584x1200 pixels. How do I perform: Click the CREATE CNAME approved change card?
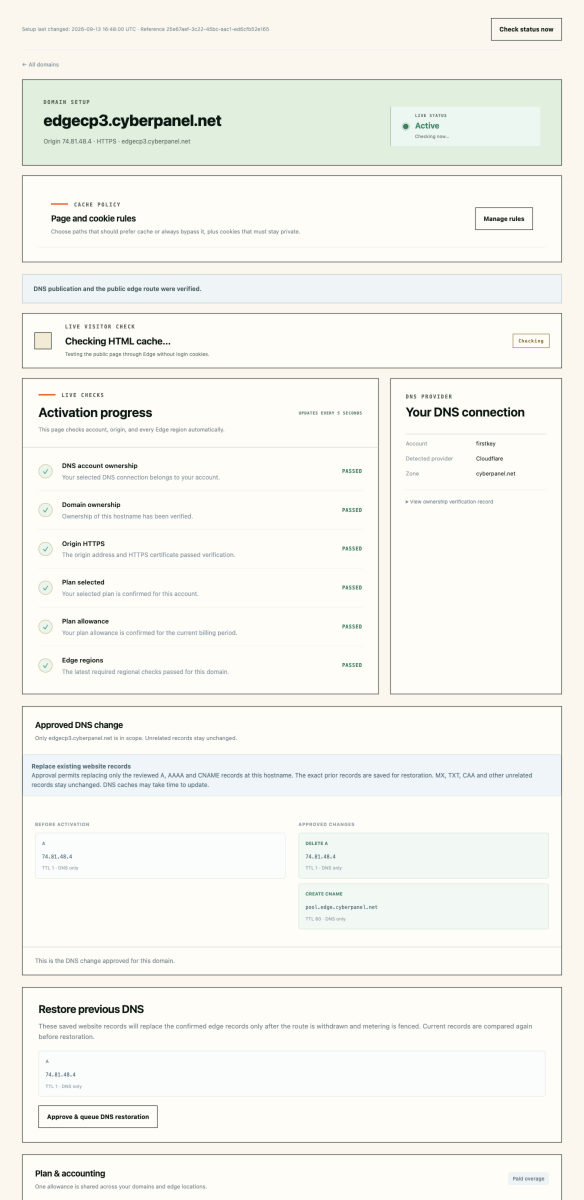pos(423,906)
